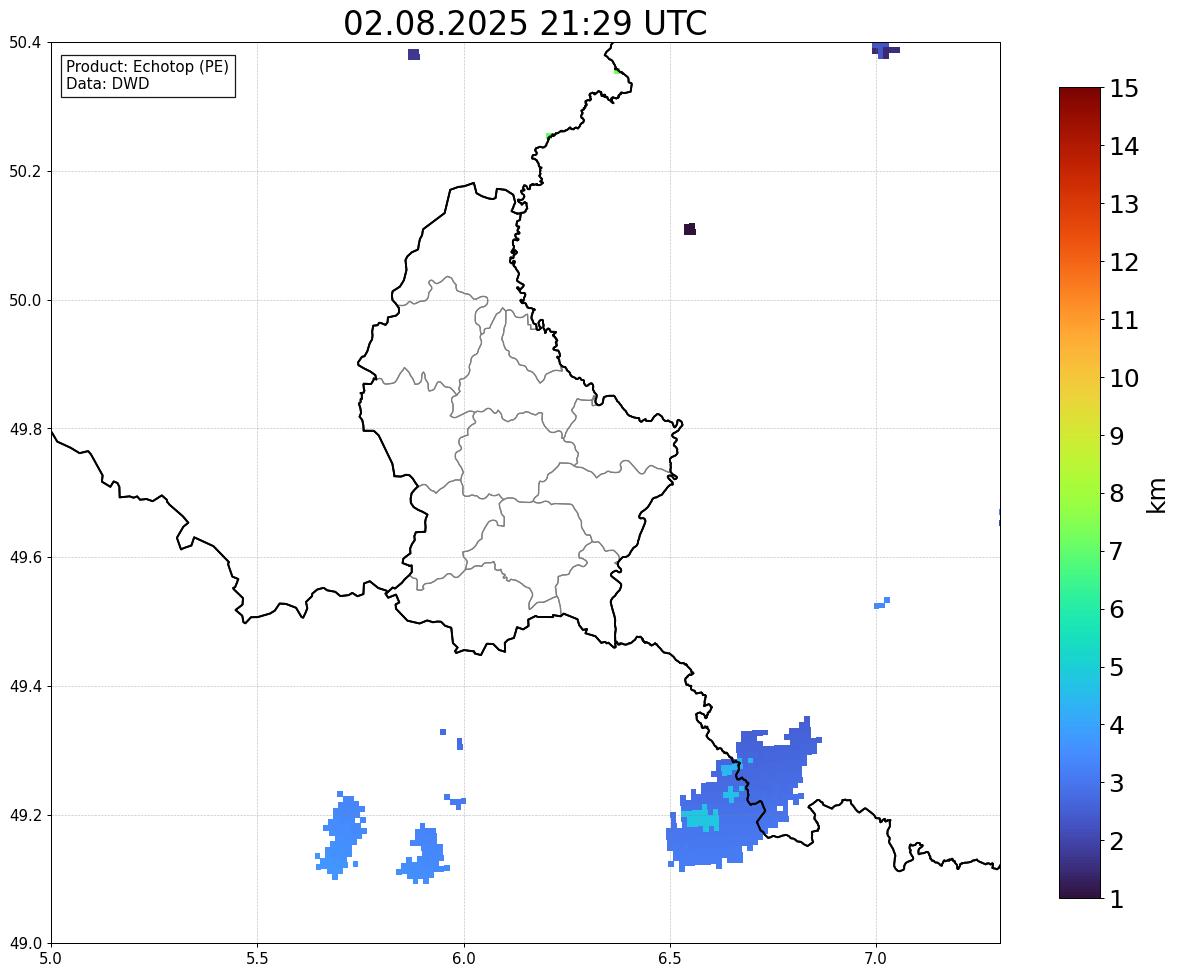Click the y-axis label 50.2
Screen dimensions: 1178x976
point(24,171)
